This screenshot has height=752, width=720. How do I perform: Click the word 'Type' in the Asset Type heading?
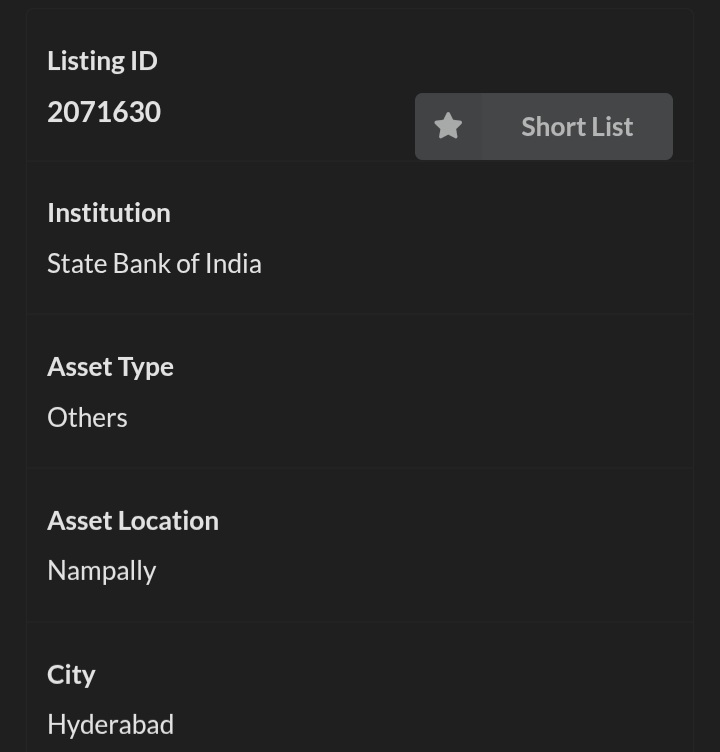[146, 367]
